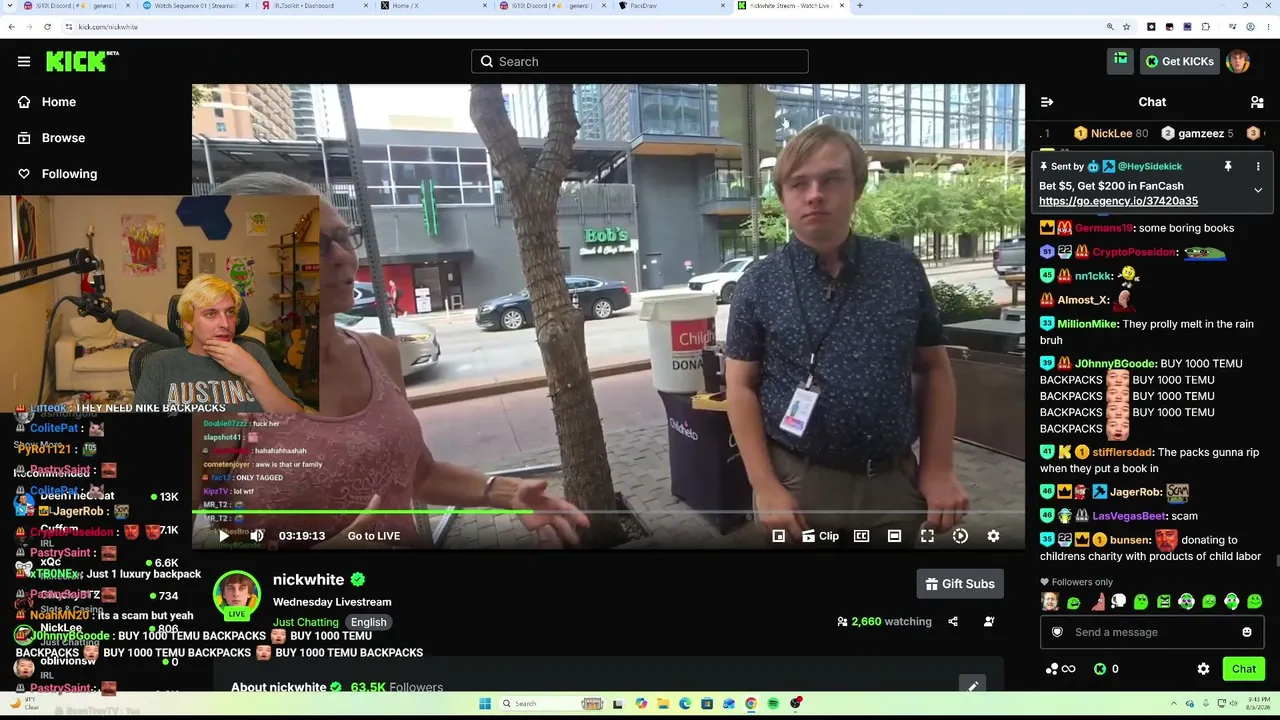
Task: Open a new browser tab
Action: point(860,5)
